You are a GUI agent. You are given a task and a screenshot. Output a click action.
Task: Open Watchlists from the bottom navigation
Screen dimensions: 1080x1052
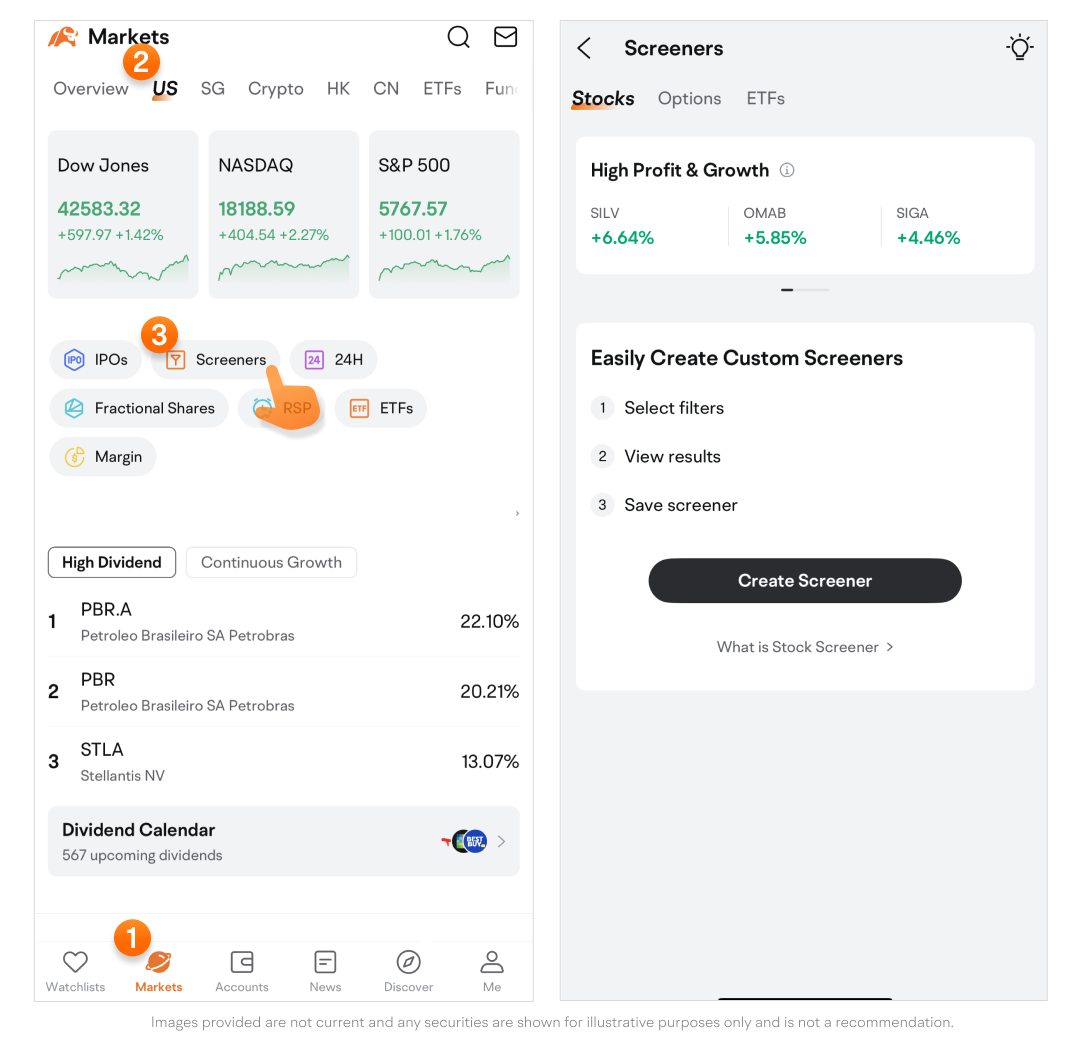click(75, 970)
